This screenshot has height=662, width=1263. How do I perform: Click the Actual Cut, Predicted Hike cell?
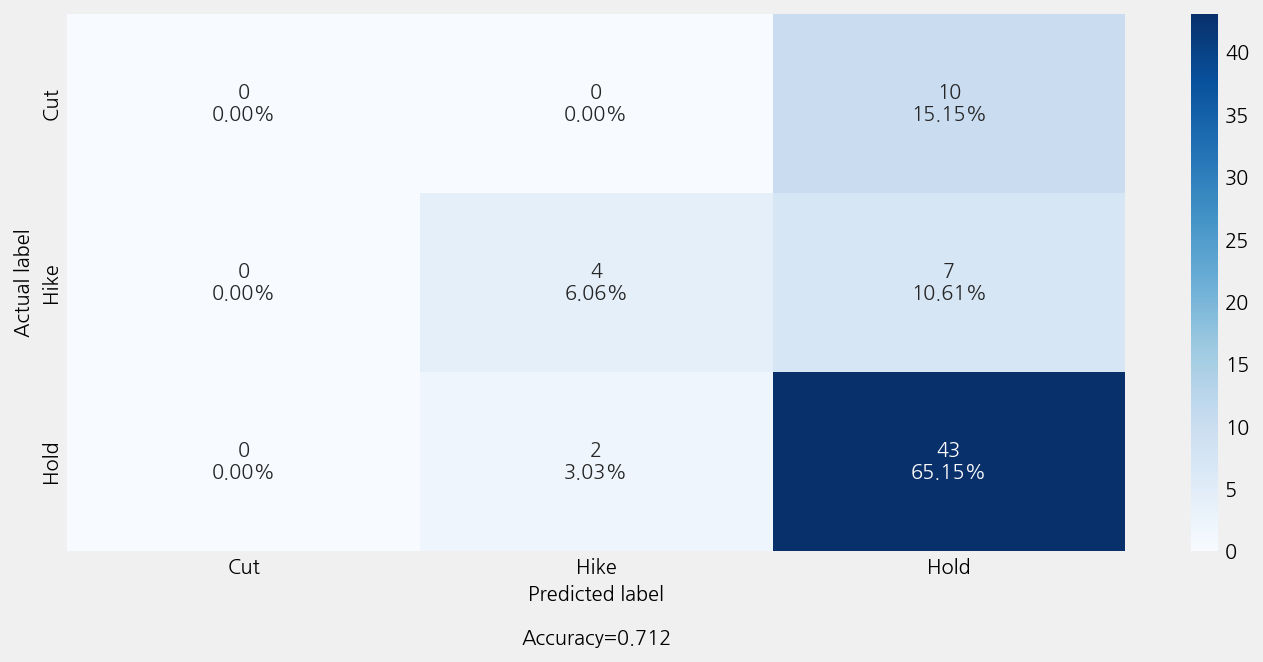point(596,103)
